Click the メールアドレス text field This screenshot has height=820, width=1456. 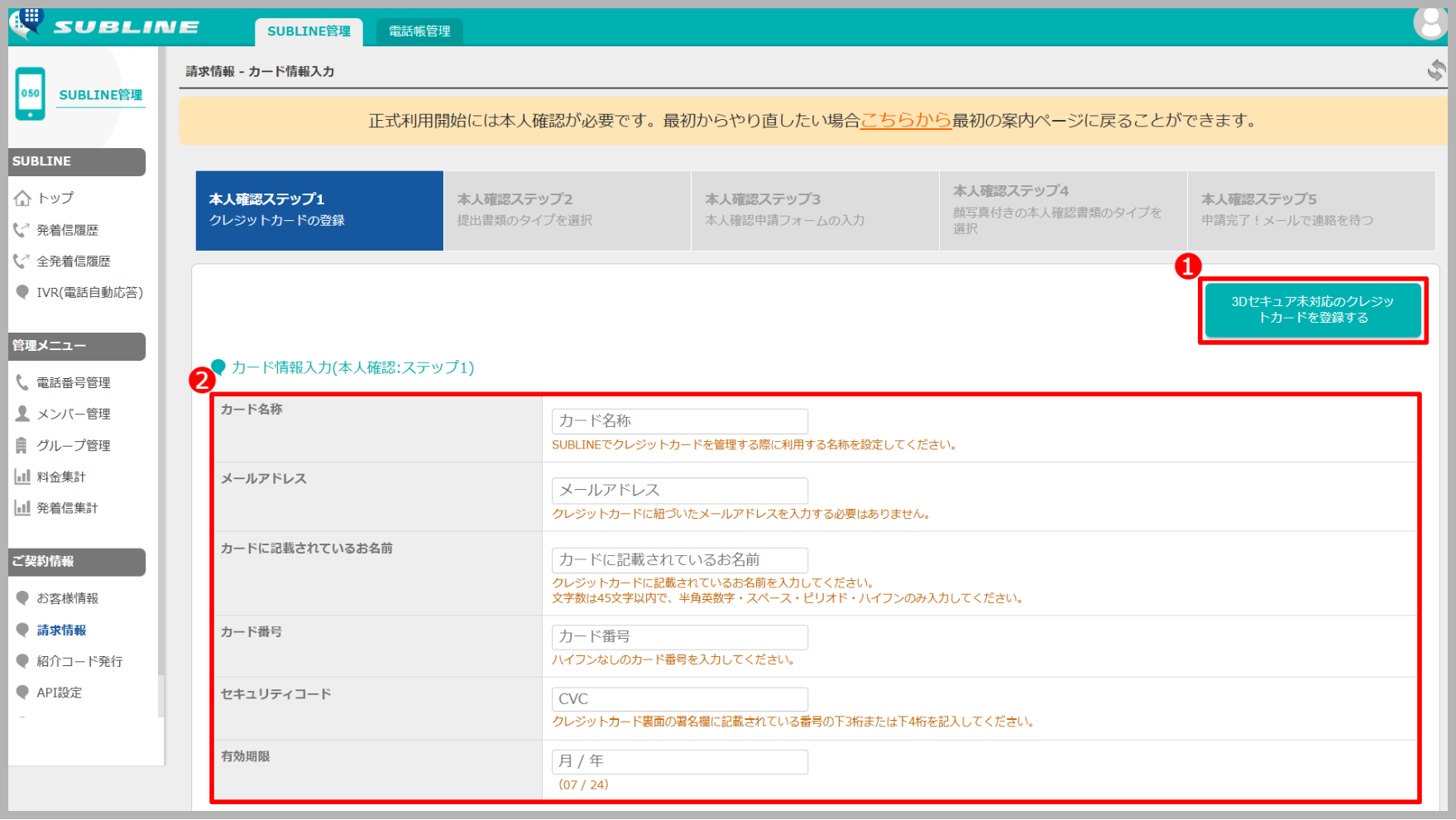pos(679,491)
